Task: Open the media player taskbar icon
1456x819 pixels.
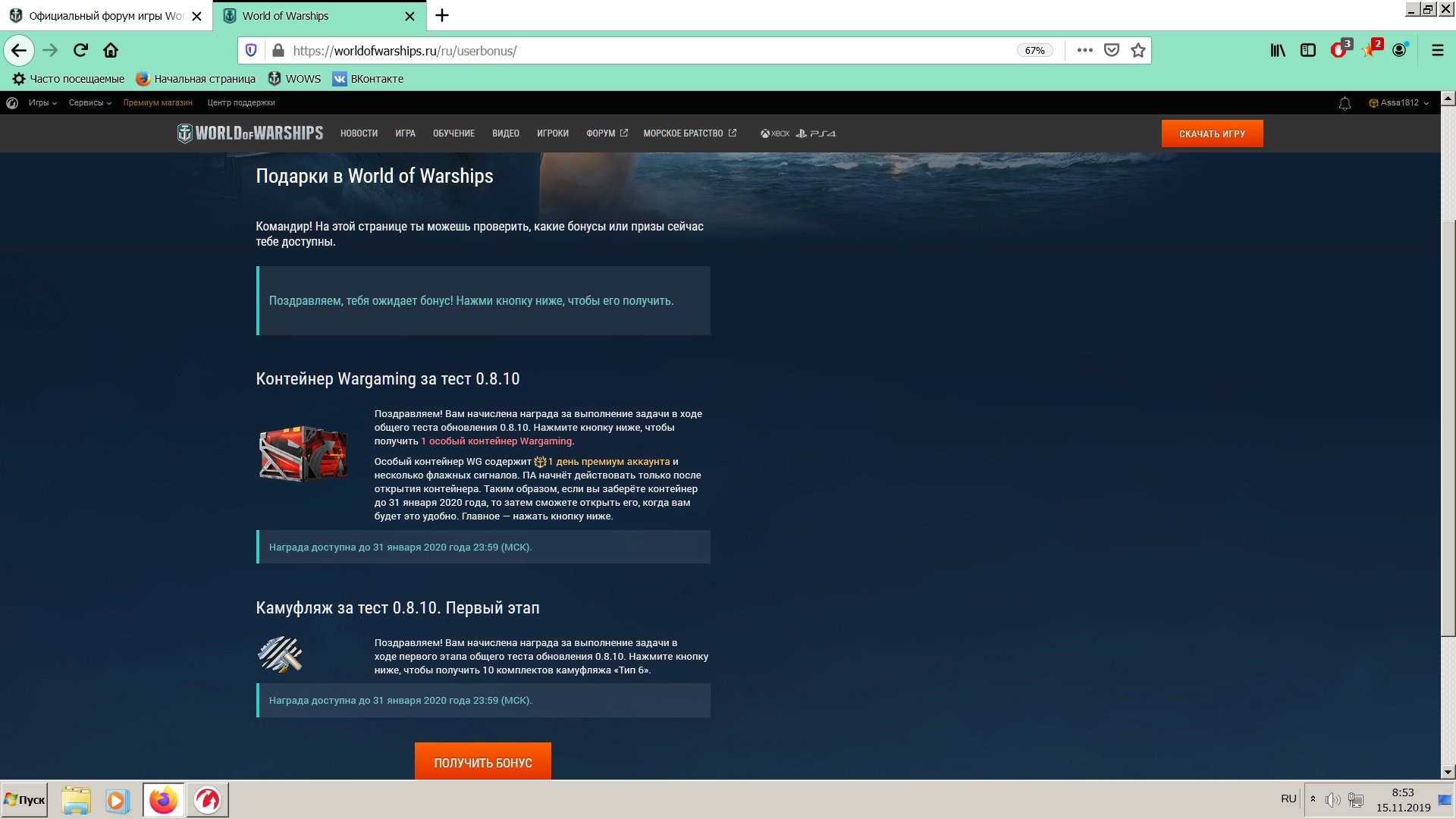Action: tap(118, 800)
